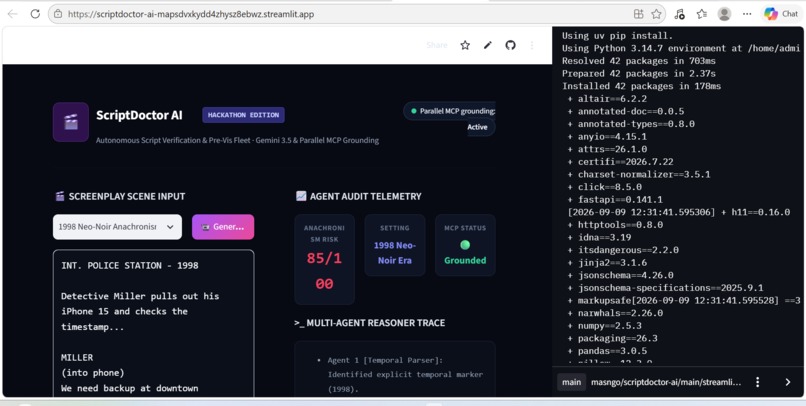The image size is (806, 406).
Task: Click the MULTI-AGENT REASONER TRACE heading
Action: pos(370,323)
